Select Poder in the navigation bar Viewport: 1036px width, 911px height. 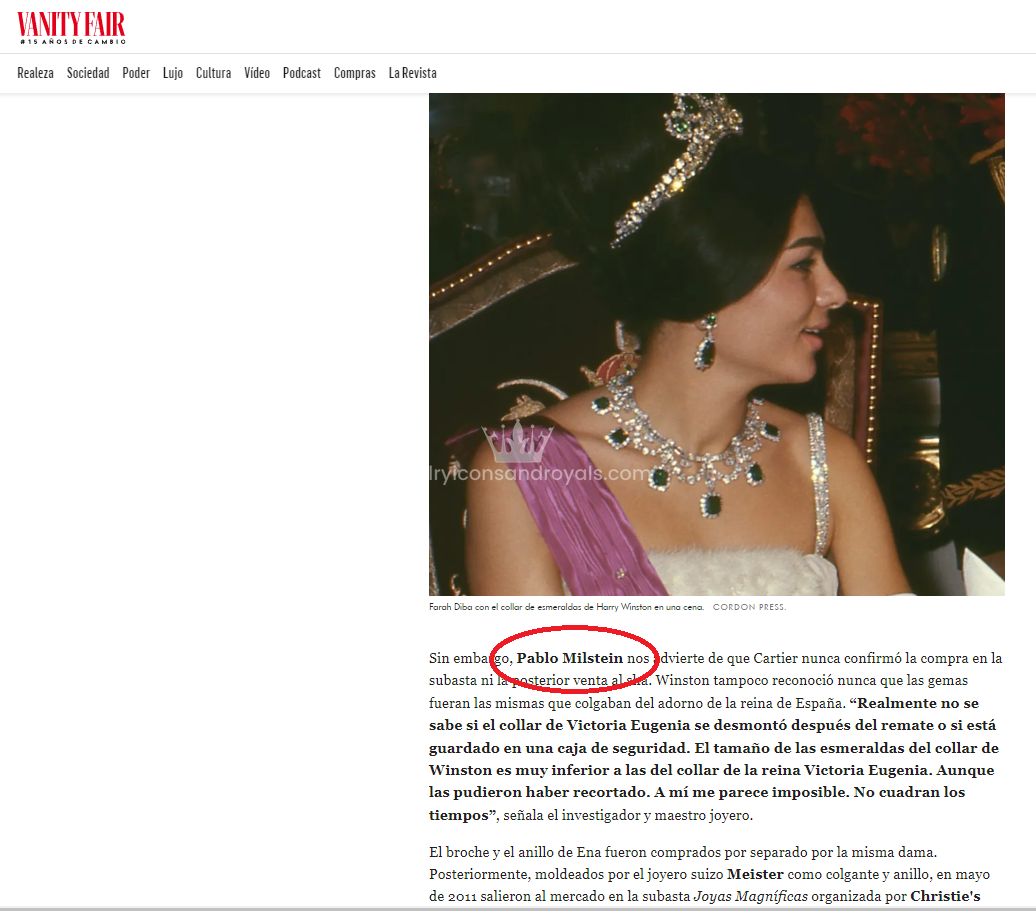click(136, 73)
